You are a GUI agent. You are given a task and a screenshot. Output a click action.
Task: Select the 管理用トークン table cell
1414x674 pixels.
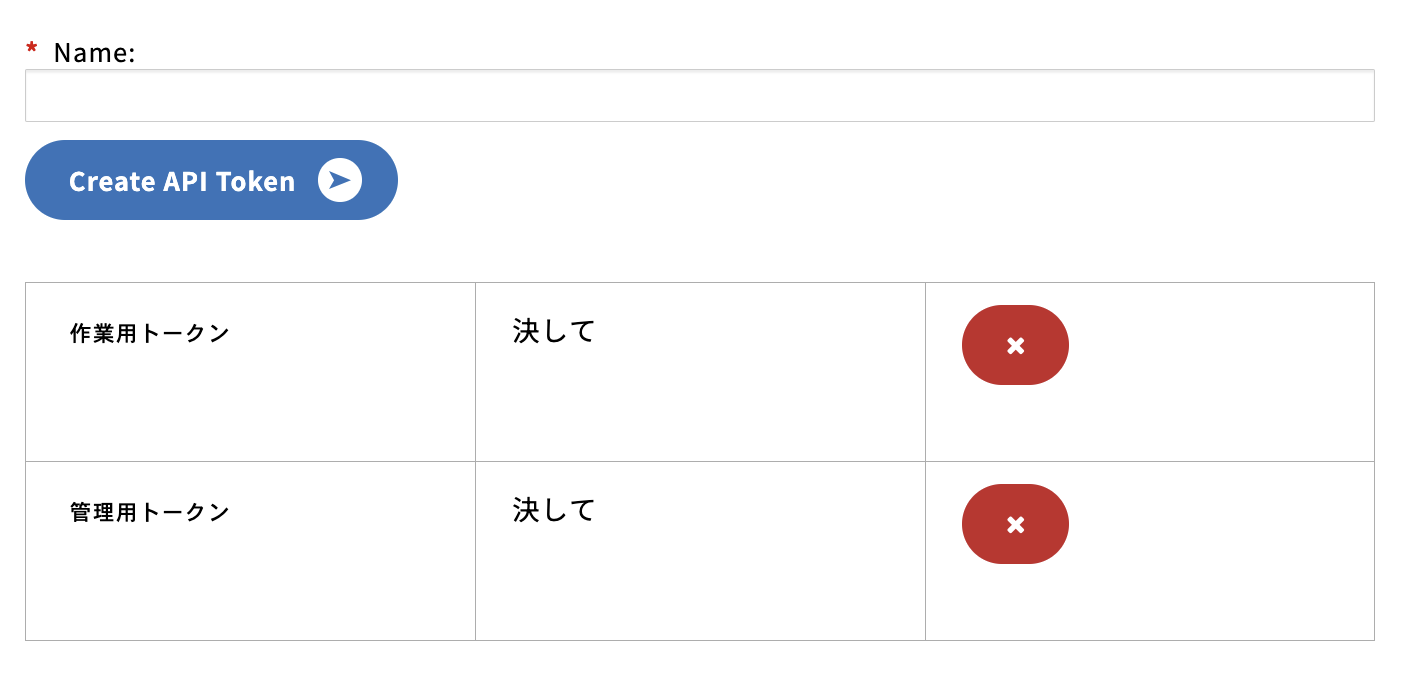point(250,550)
